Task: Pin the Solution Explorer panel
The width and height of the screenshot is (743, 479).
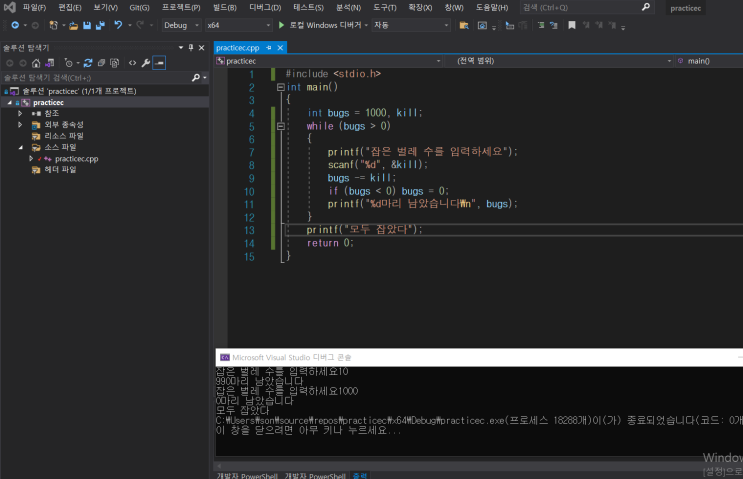Action: pos(191,47)
